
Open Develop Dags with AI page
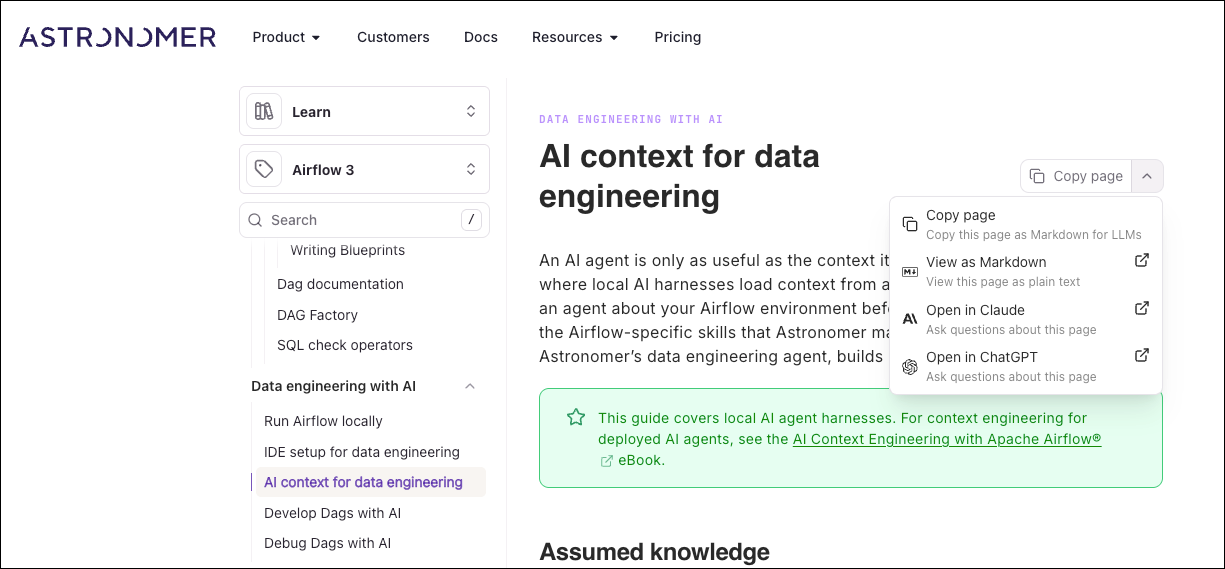click(332, 513)
